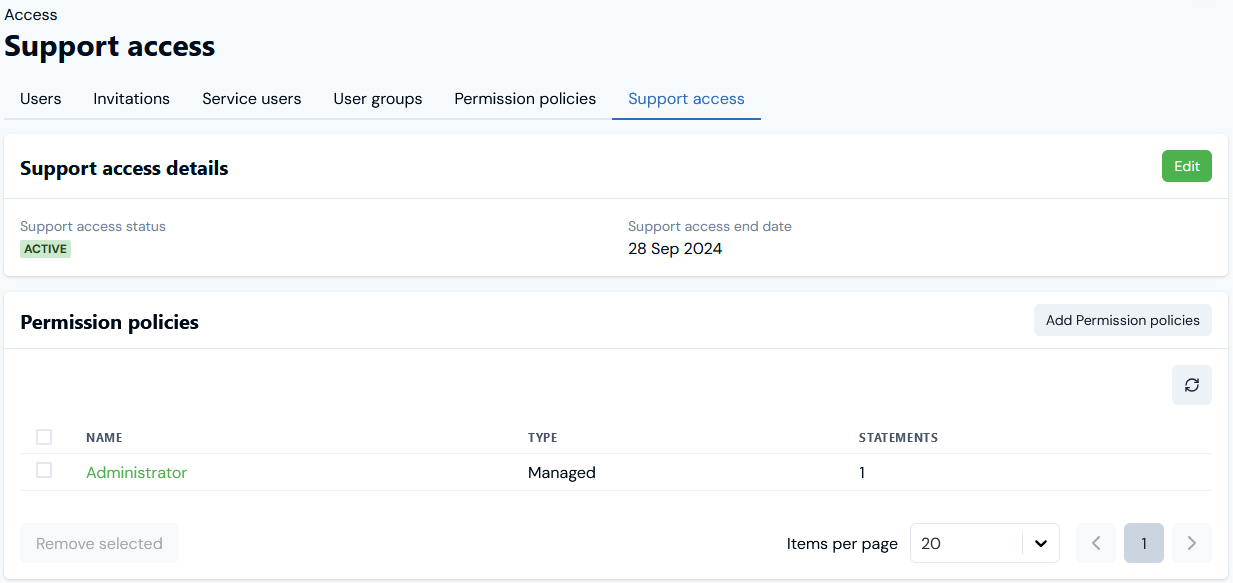Click the NAME column header

tap(104, 438)
